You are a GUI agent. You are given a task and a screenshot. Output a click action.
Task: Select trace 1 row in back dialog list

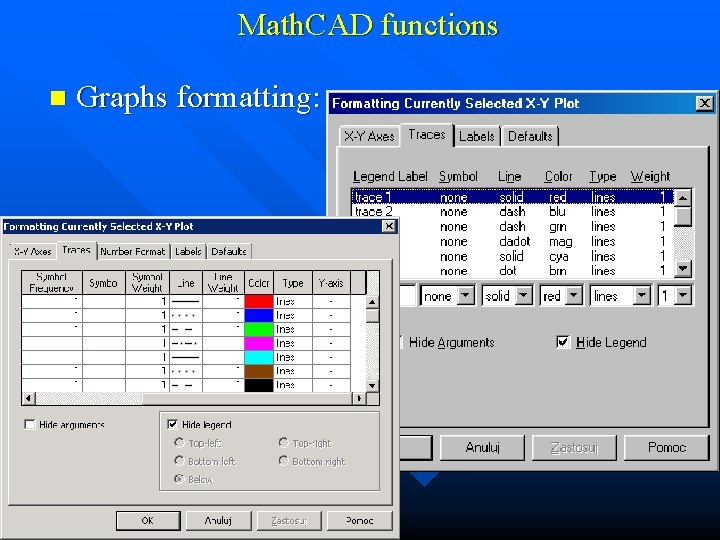pos(512,197)
